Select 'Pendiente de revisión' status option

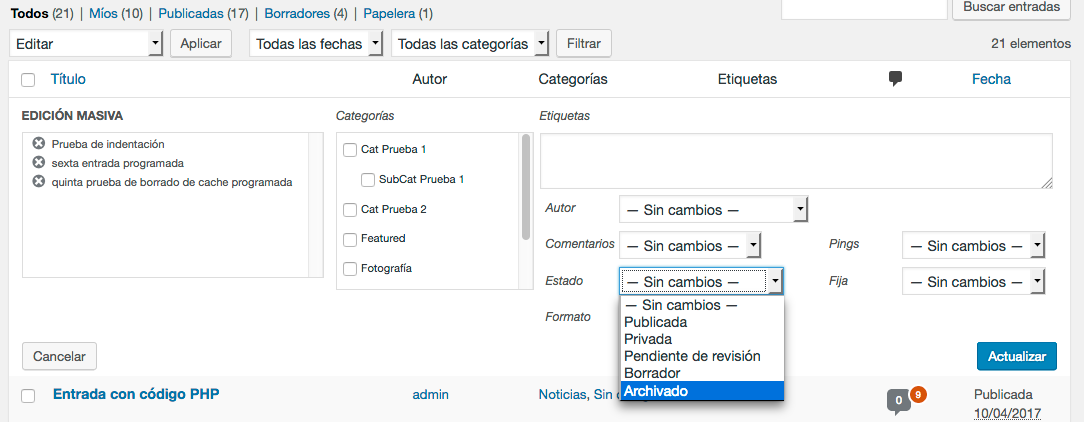(692, 356)
